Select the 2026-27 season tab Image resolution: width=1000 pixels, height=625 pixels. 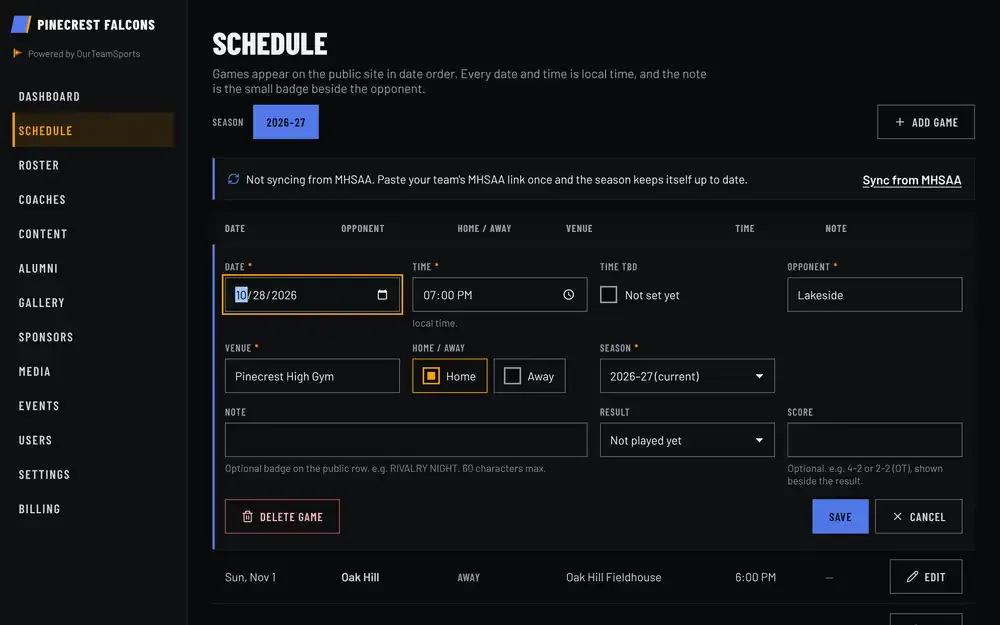(x=286, y=122)
